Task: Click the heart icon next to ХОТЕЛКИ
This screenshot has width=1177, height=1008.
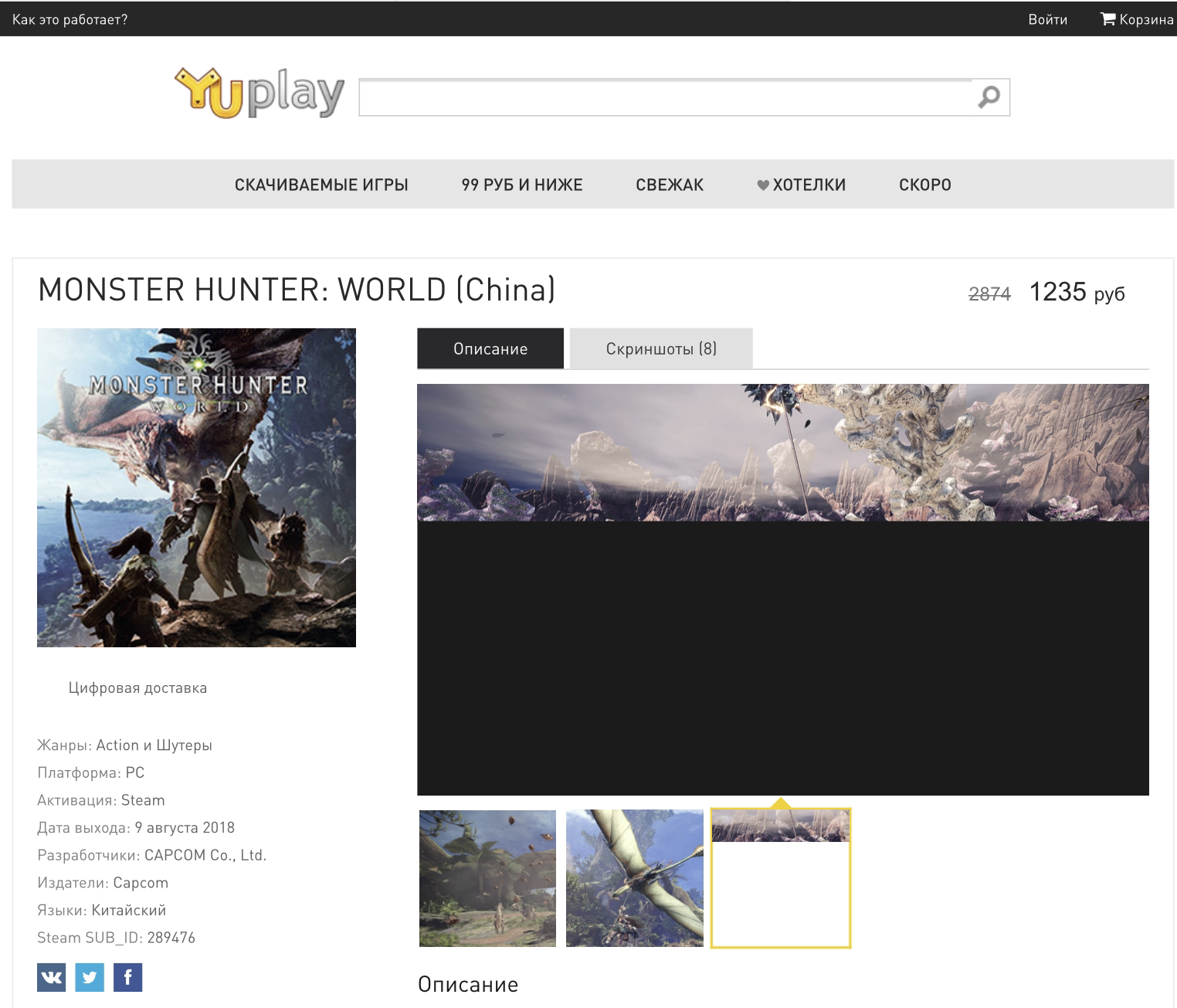Action: click(x=763, y=185)
